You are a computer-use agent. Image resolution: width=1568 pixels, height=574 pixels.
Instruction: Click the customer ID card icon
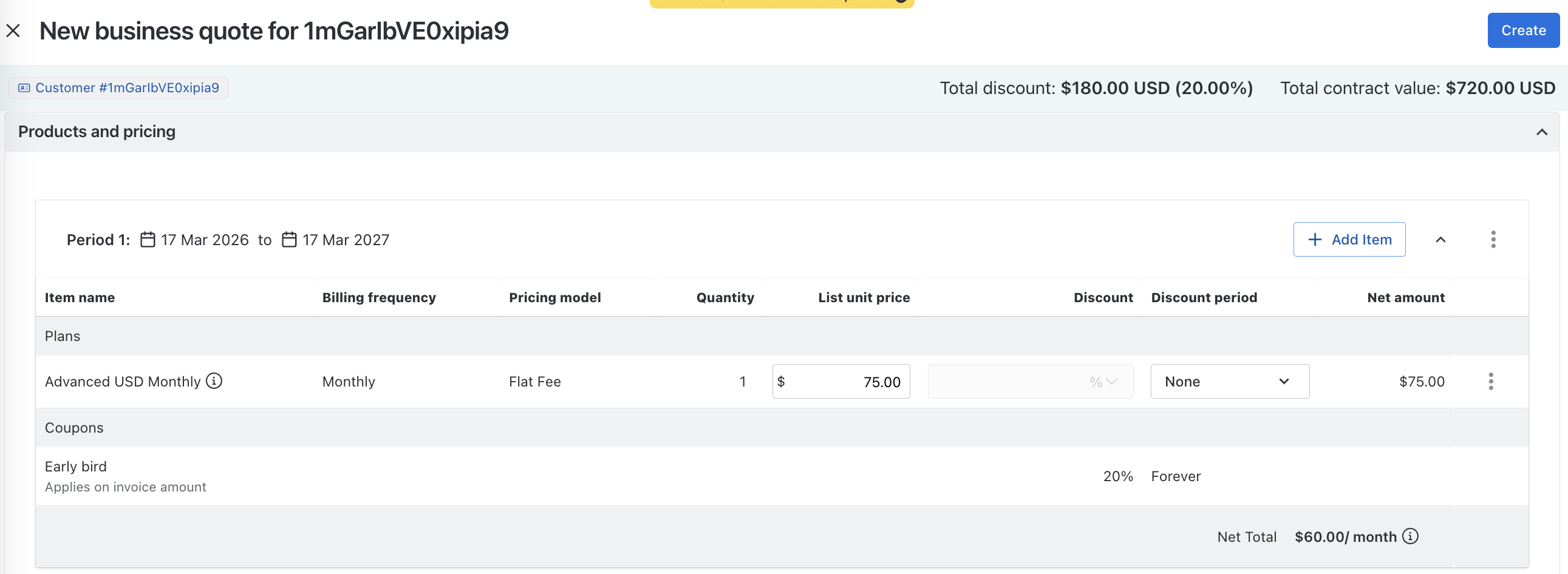[24, 87]
